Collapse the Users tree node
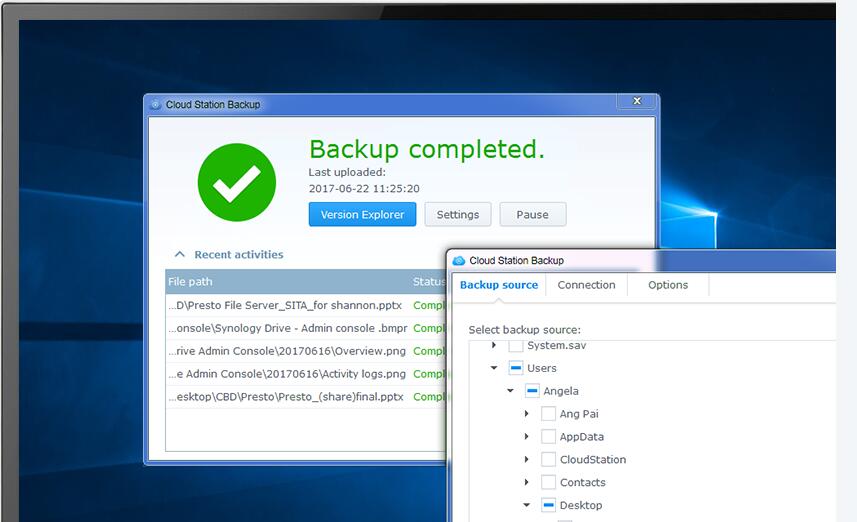 (494, 368)
